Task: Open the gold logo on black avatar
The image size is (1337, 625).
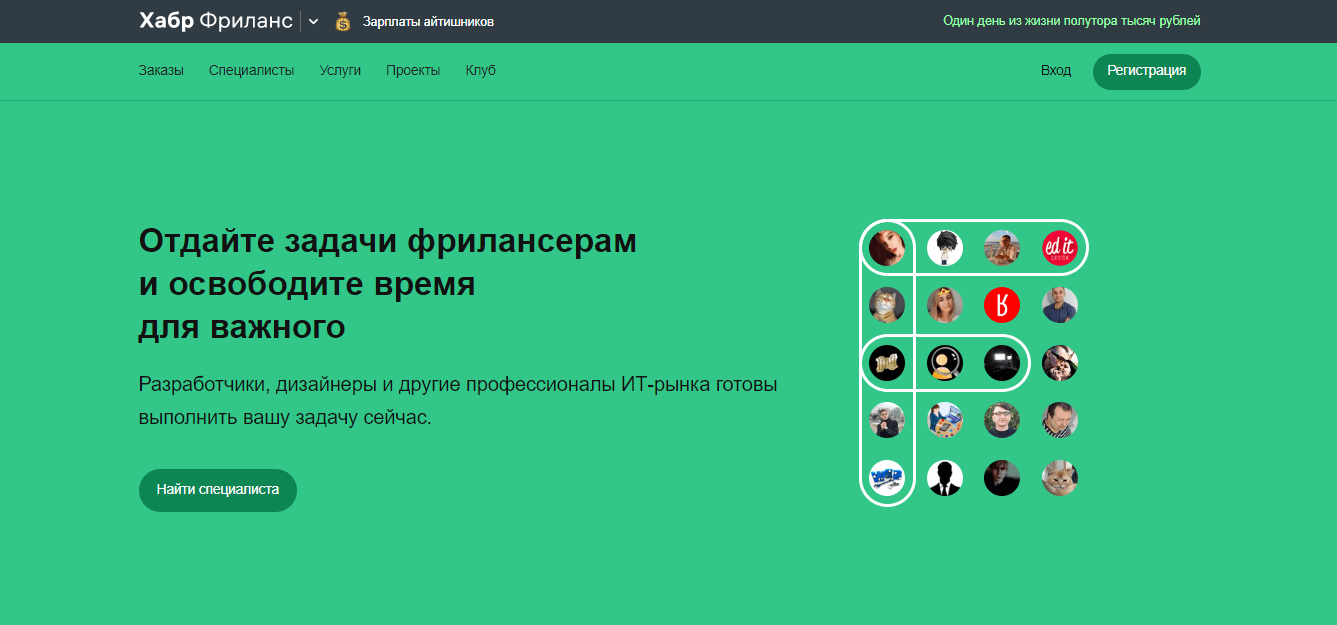Action: point(887,363)
